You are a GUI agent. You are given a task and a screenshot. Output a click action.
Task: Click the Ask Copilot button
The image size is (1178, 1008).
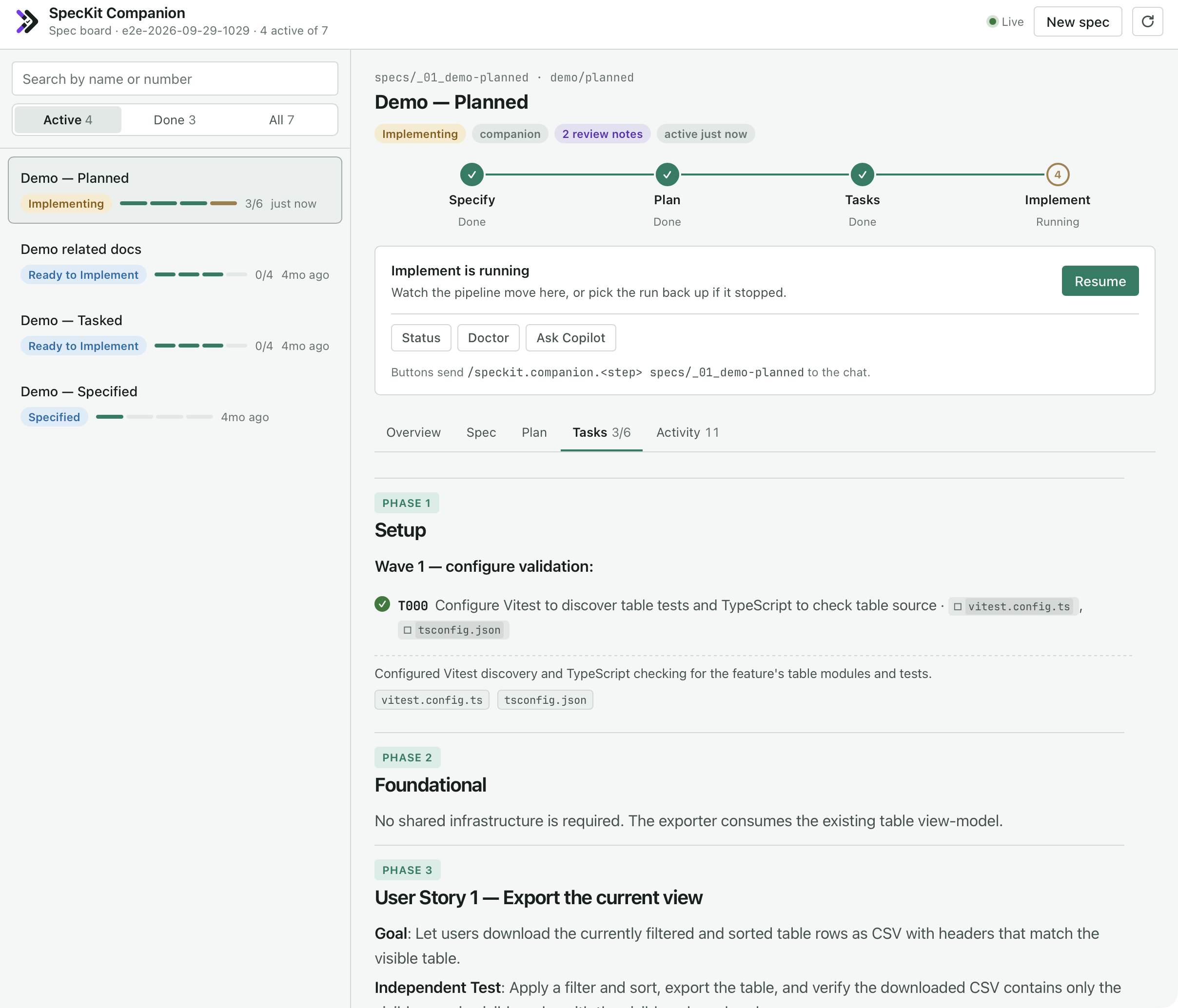click(570, 338)
